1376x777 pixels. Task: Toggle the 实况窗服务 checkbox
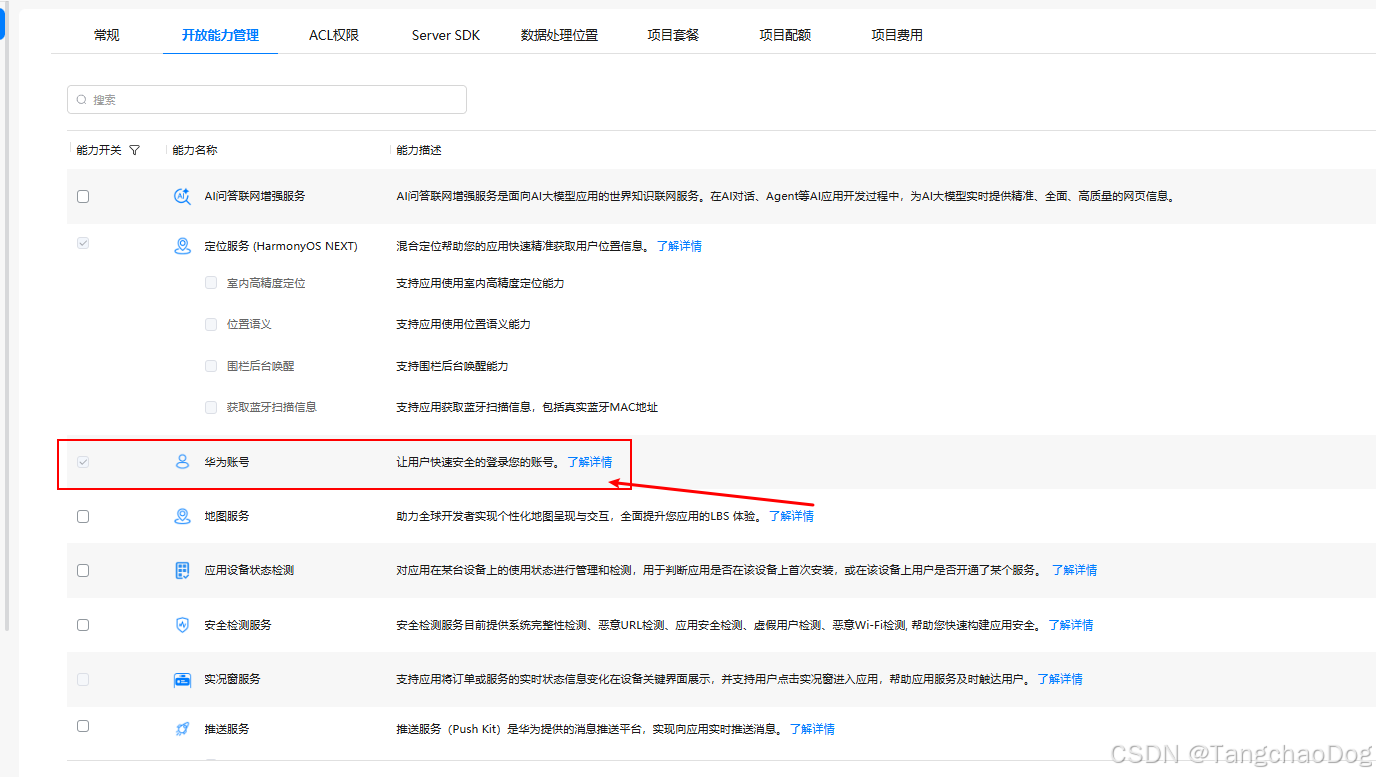[x=83, y=679]
